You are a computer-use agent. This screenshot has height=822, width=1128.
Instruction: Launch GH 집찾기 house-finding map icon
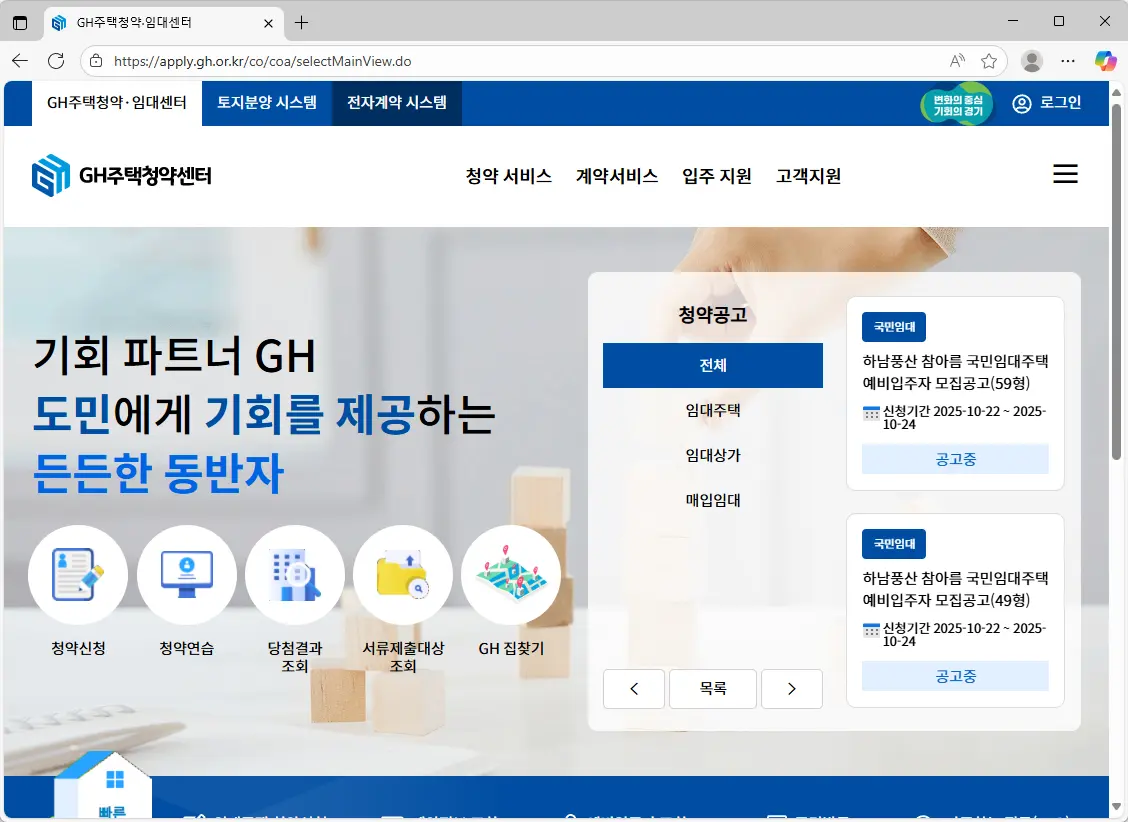[511, 575]
